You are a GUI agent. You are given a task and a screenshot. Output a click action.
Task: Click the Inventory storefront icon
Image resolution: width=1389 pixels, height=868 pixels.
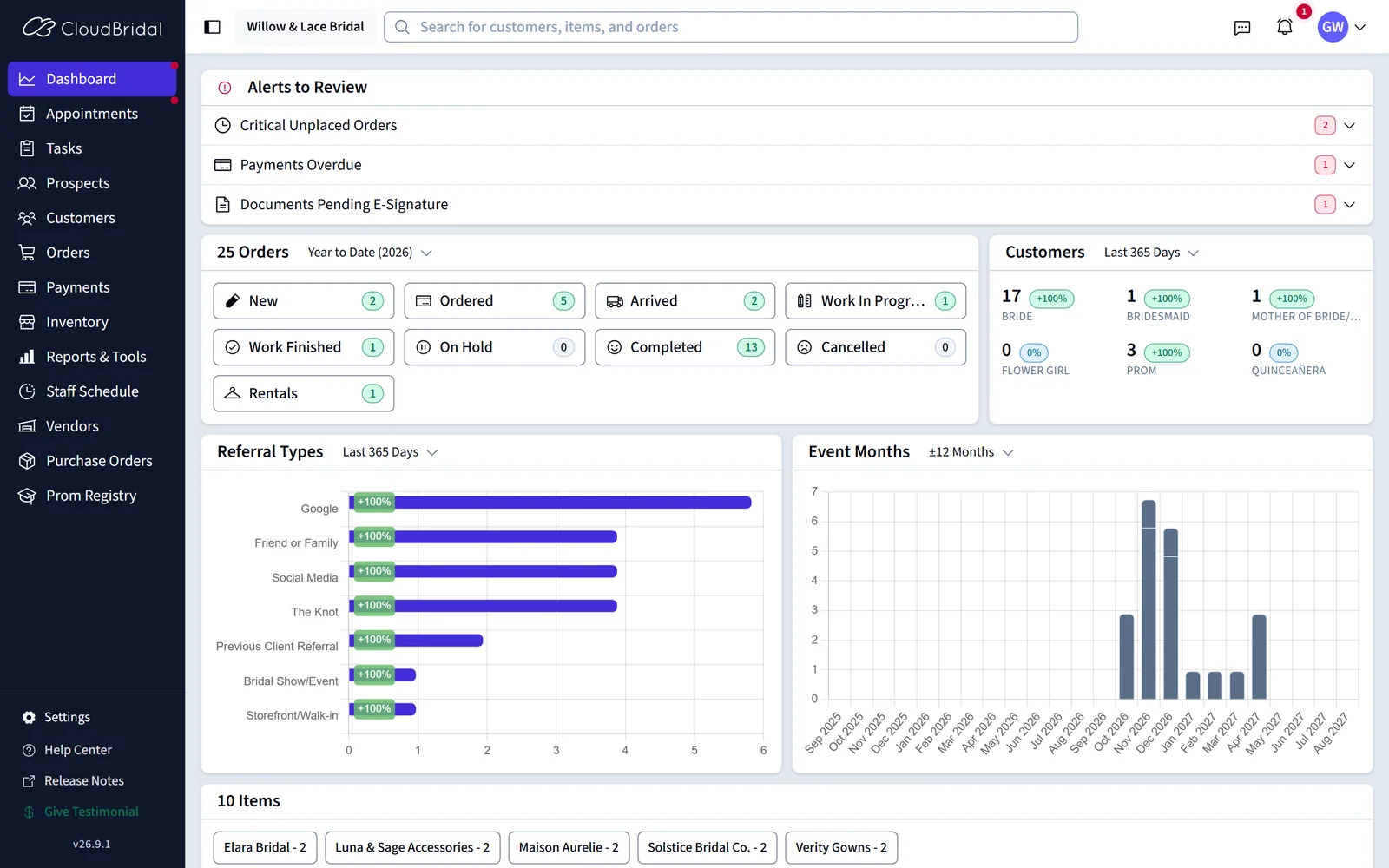(x=27, y=322)
